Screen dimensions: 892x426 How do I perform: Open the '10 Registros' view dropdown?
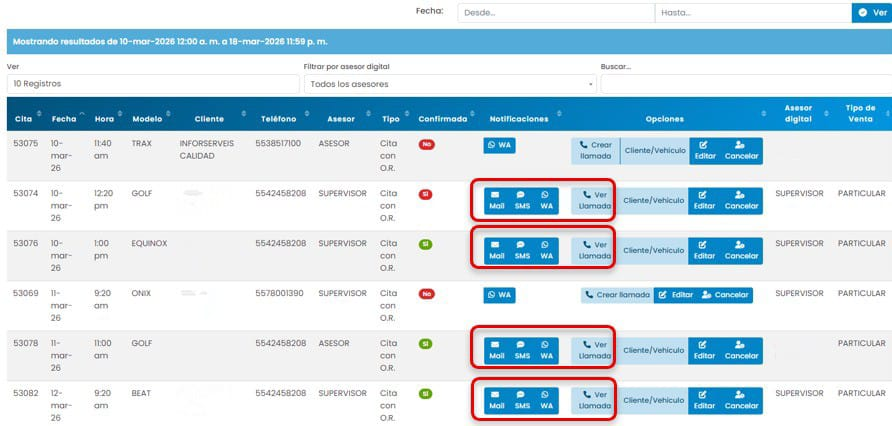click(150, 84)
